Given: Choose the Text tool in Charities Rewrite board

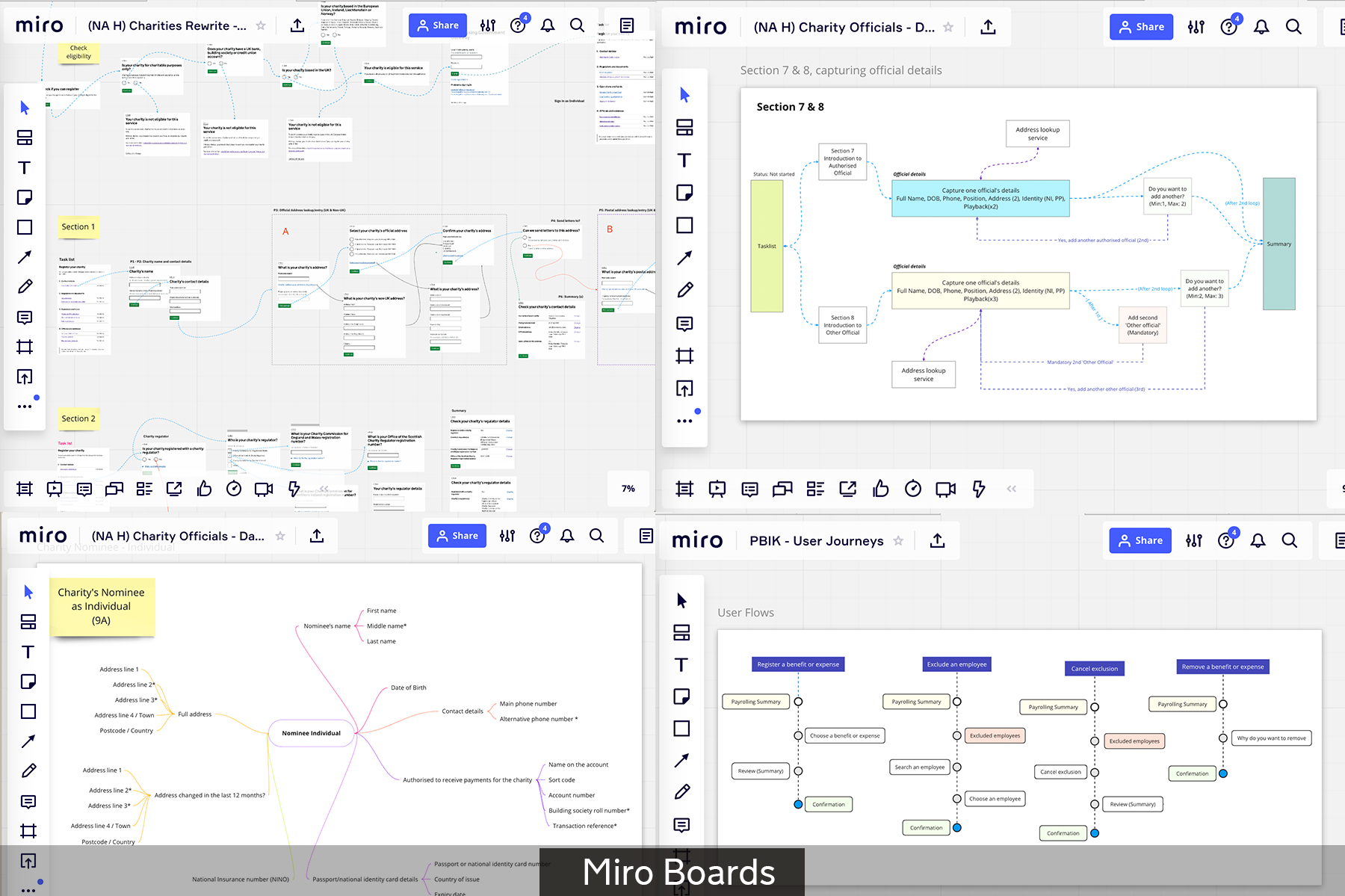Looking at the screenshot, I should (x=25, y=167).
